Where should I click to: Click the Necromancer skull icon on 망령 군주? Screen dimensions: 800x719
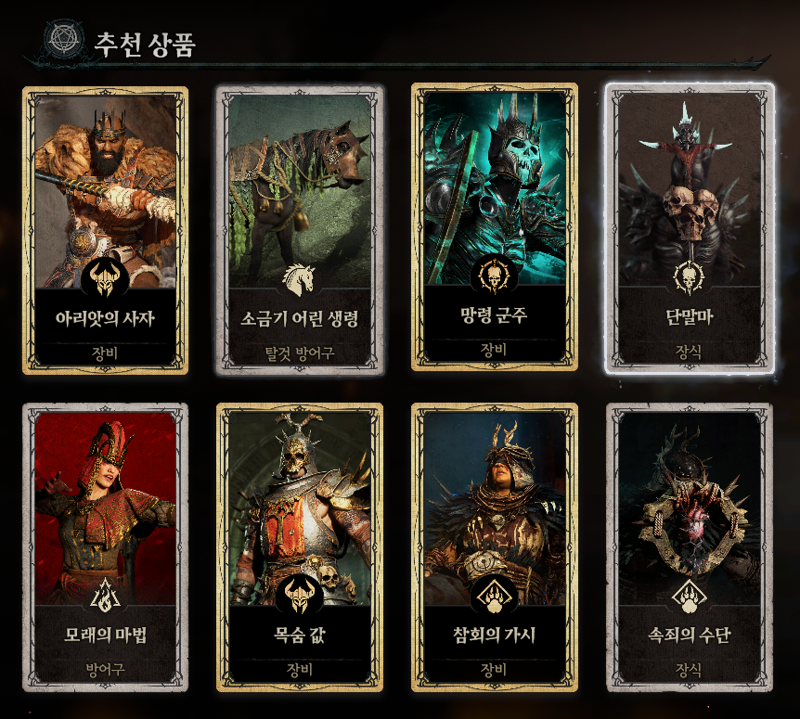pyautogui.click(x=494, y=276)
